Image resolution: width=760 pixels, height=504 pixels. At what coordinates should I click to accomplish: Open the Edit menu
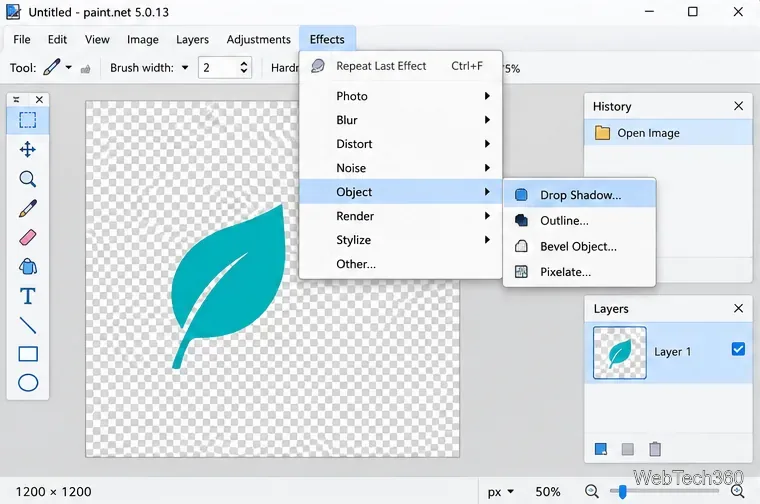(x=57, y=39)
